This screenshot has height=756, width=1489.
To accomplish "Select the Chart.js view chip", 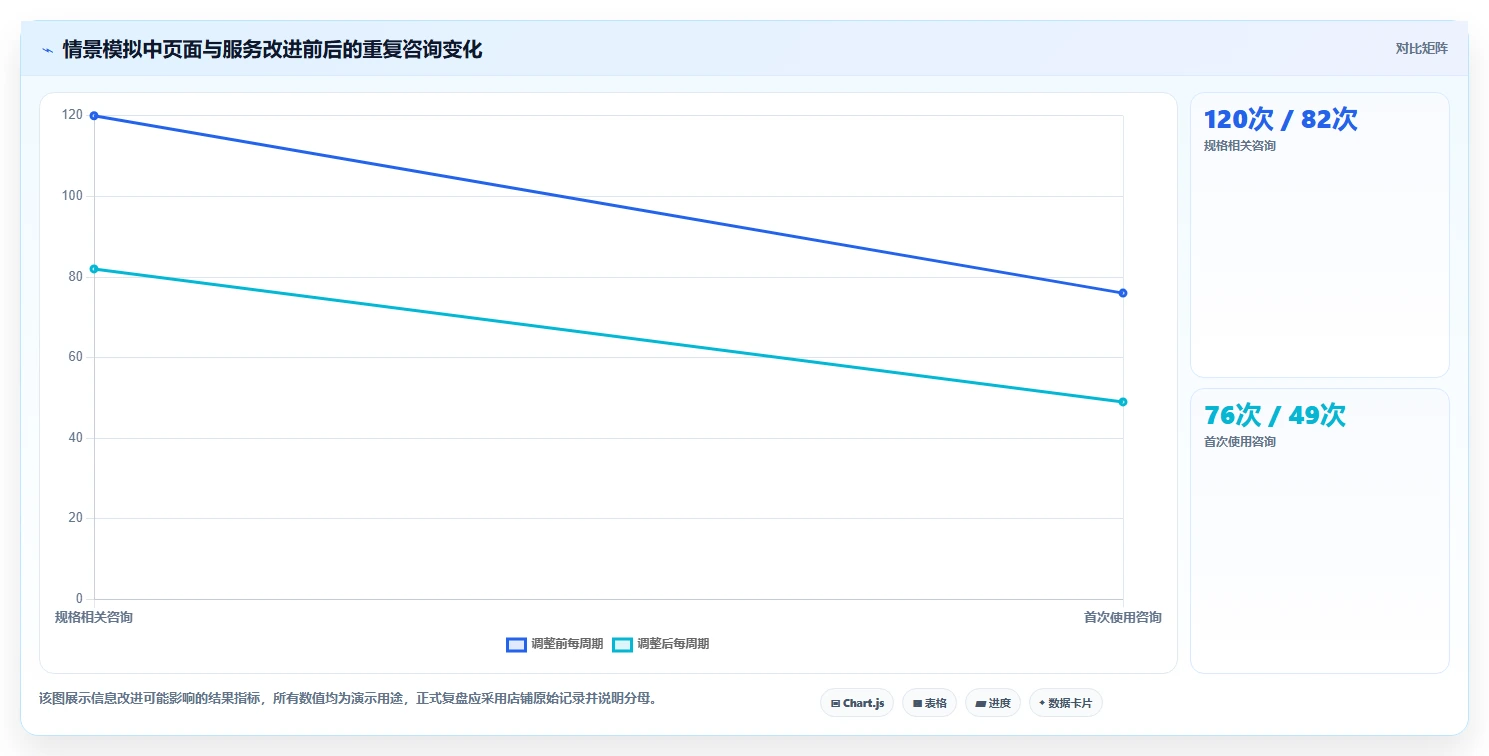I will point(857,703).
